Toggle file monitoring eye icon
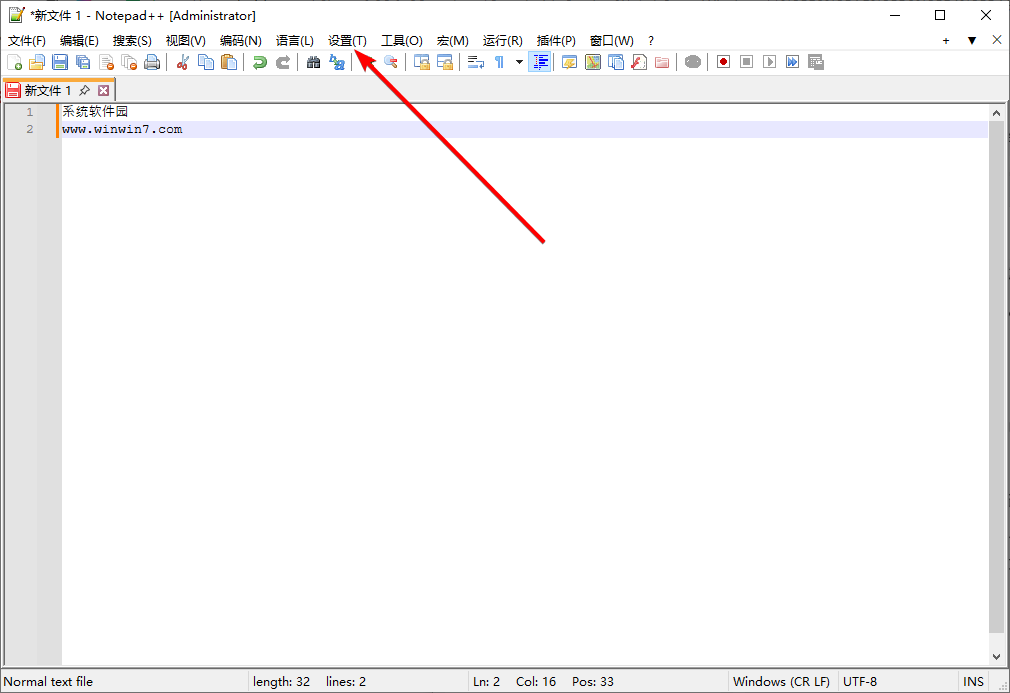The image size is (1010, 693). [693, 62]
